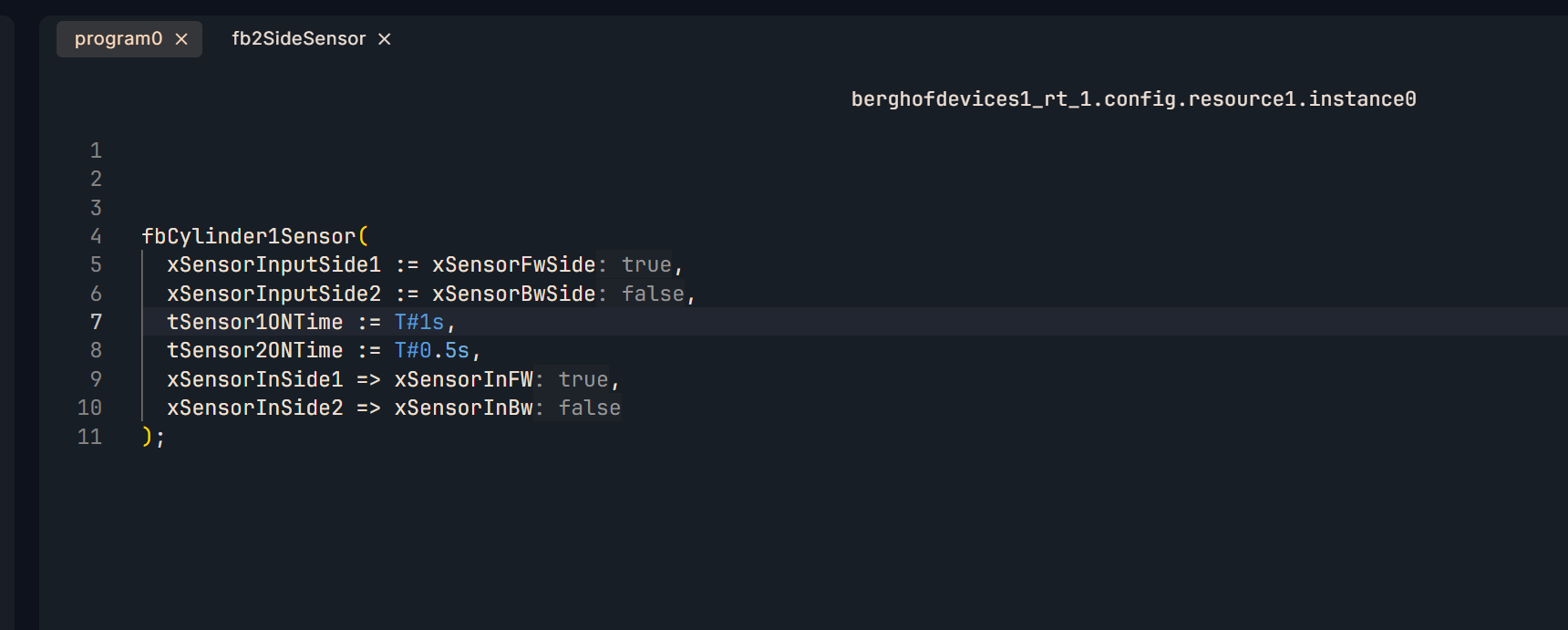This screenshot has width=1568, height=630.
Task: Switch to the fb2SideSensor tab
Action: [x=298, y=39]
